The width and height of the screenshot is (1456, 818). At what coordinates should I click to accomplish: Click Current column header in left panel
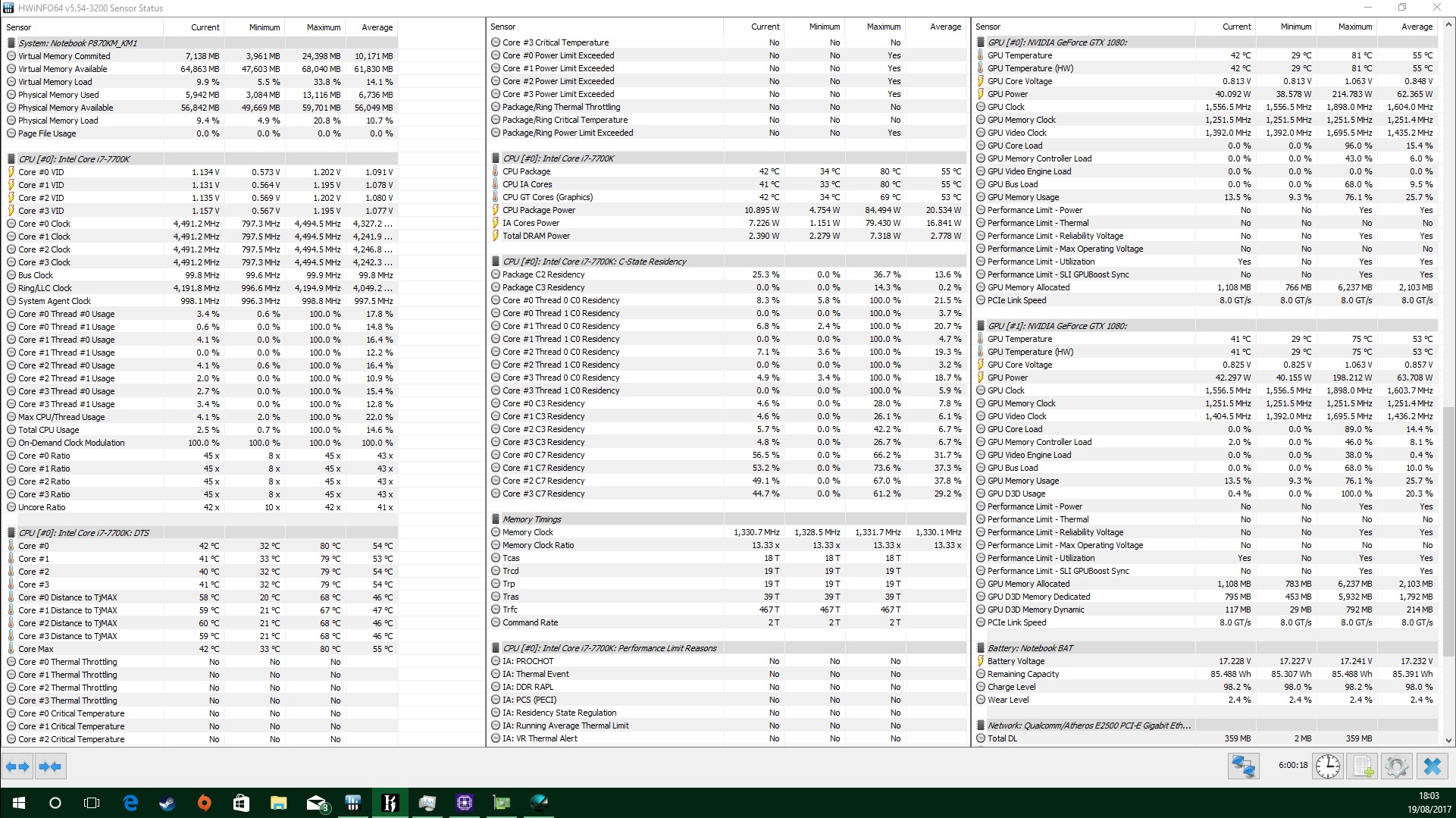click(195, 27)
